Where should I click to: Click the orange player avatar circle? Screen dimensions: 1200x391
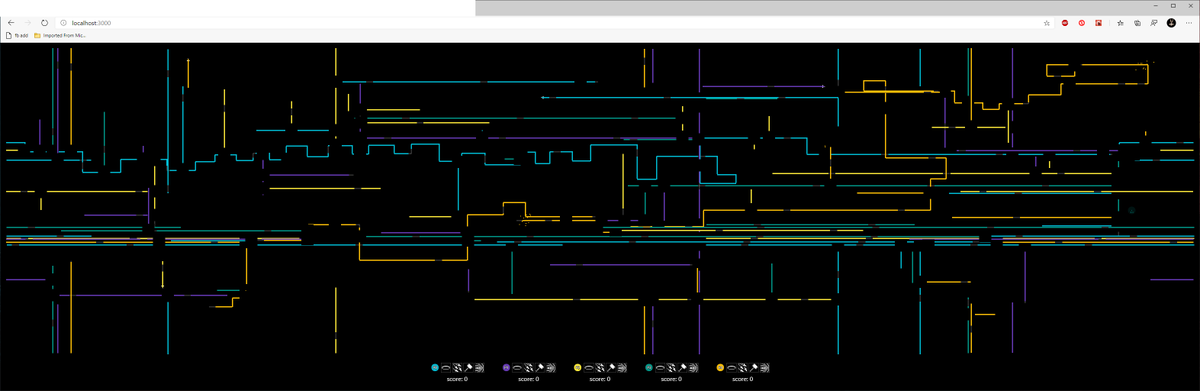720,368
